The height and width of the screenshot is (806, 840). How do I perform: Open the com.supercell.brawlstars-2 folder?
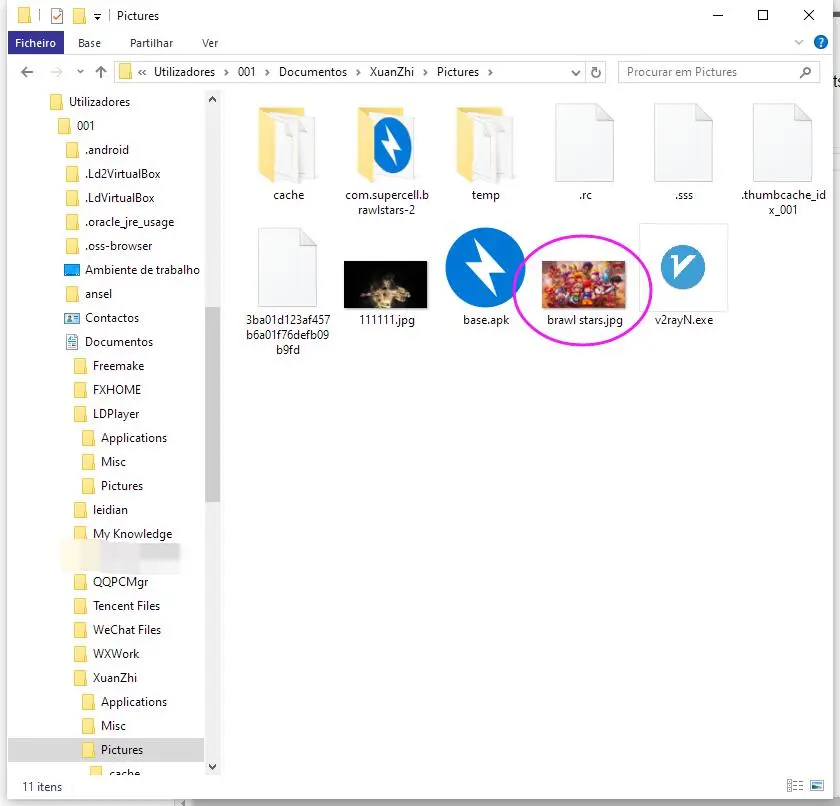click(x=386, y=145)
